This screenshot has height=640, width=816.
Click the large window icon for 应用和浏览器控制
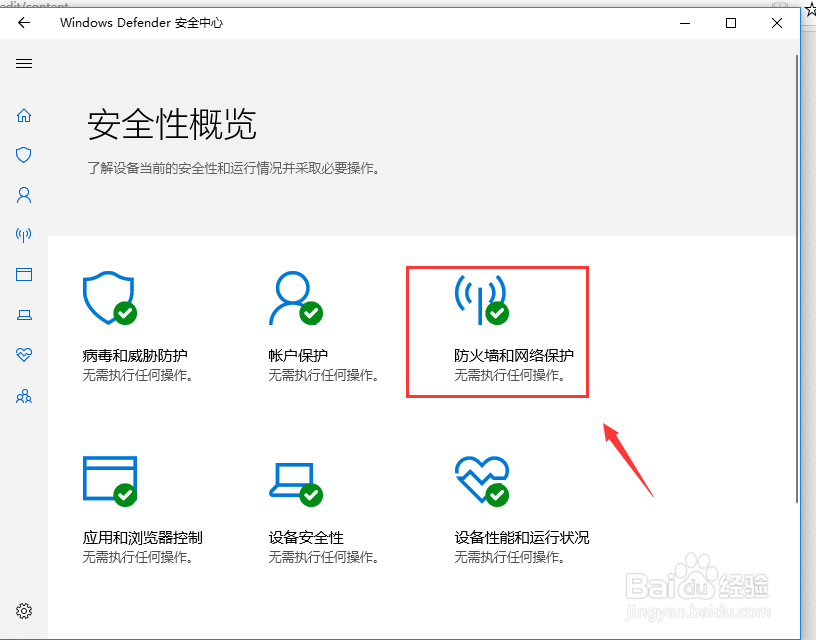click(x=110, y=481)
